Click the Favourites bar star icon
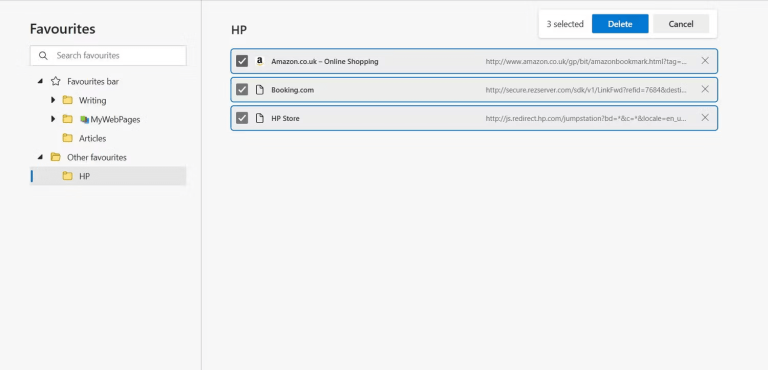 click(55, 81)
